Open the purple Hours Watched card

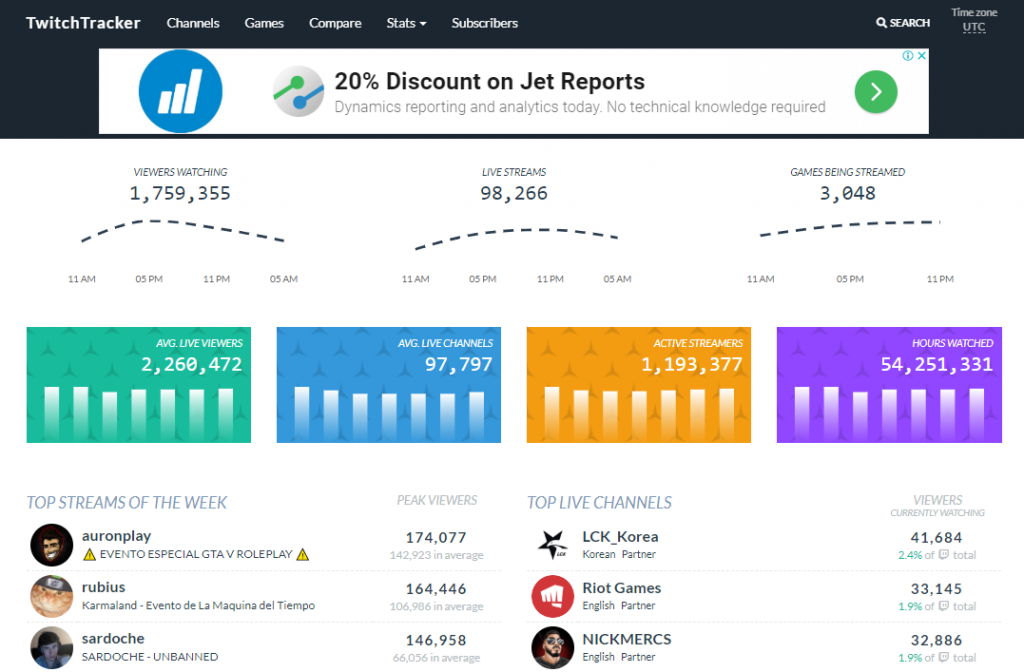tap(889, 385)
